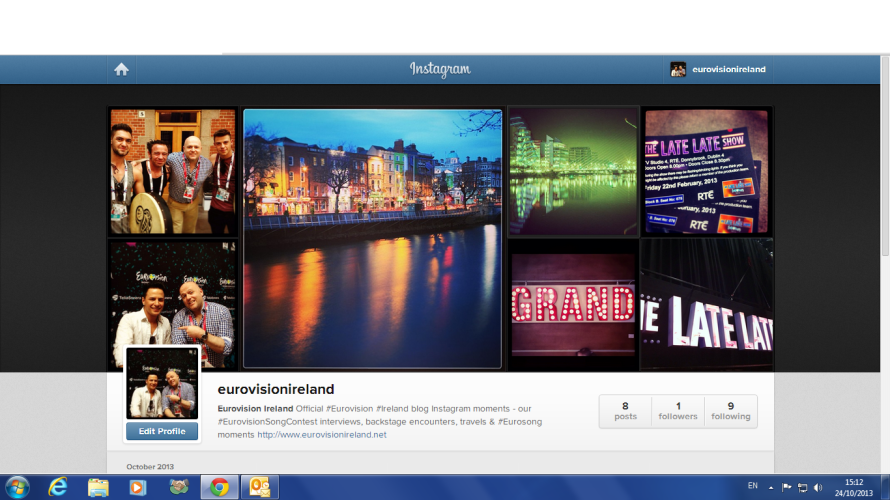The width and height of the screenshot is (890, 500).
Task: Click the #EurovisionSongContest hashtag in the bio
Action: (267, 422)
